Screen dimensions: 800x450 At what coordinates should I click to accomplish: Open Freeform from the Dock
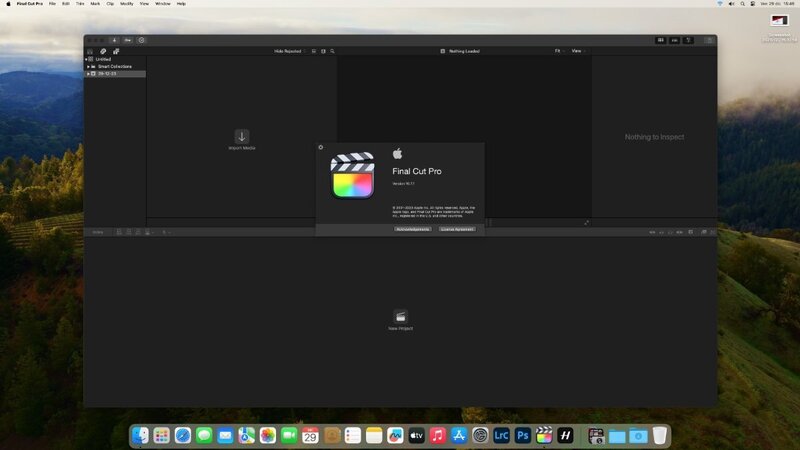pyautogui.click(x=395, y=436)
